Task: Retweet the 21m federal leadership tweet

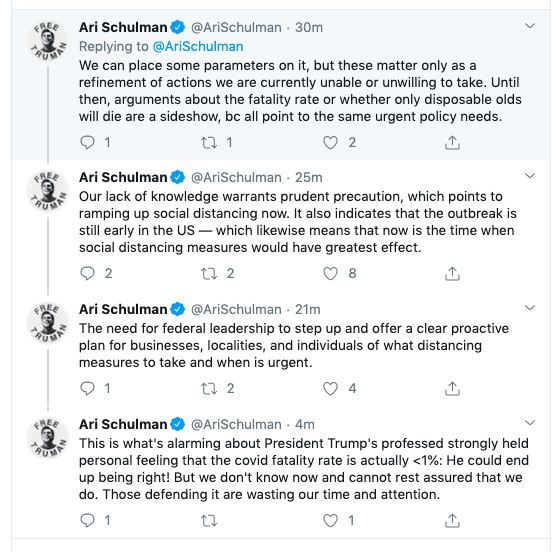Action: [x=209, y=388]
